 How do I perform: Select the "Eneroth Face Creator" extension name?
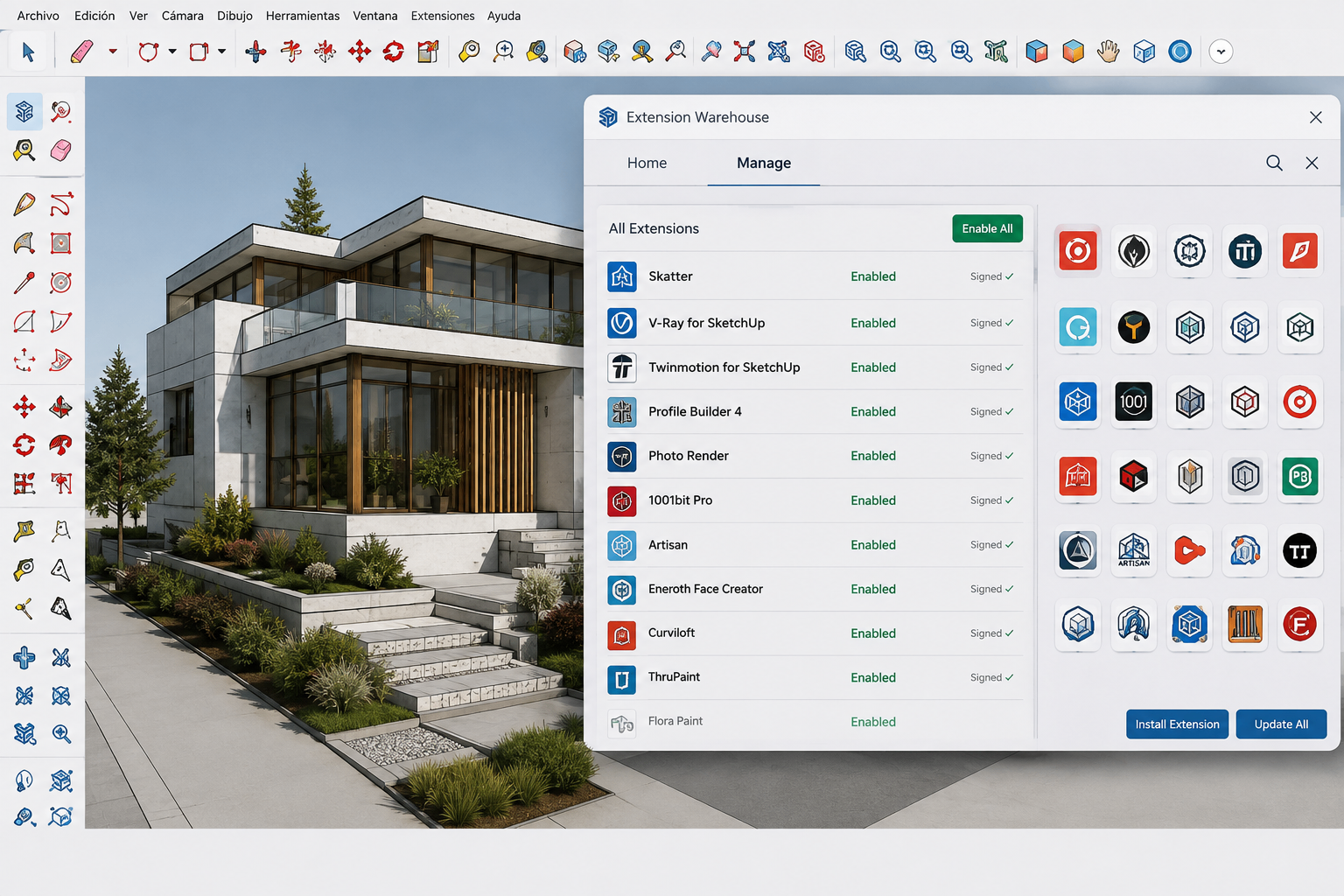pyautogui.click(x=705, y=589)
